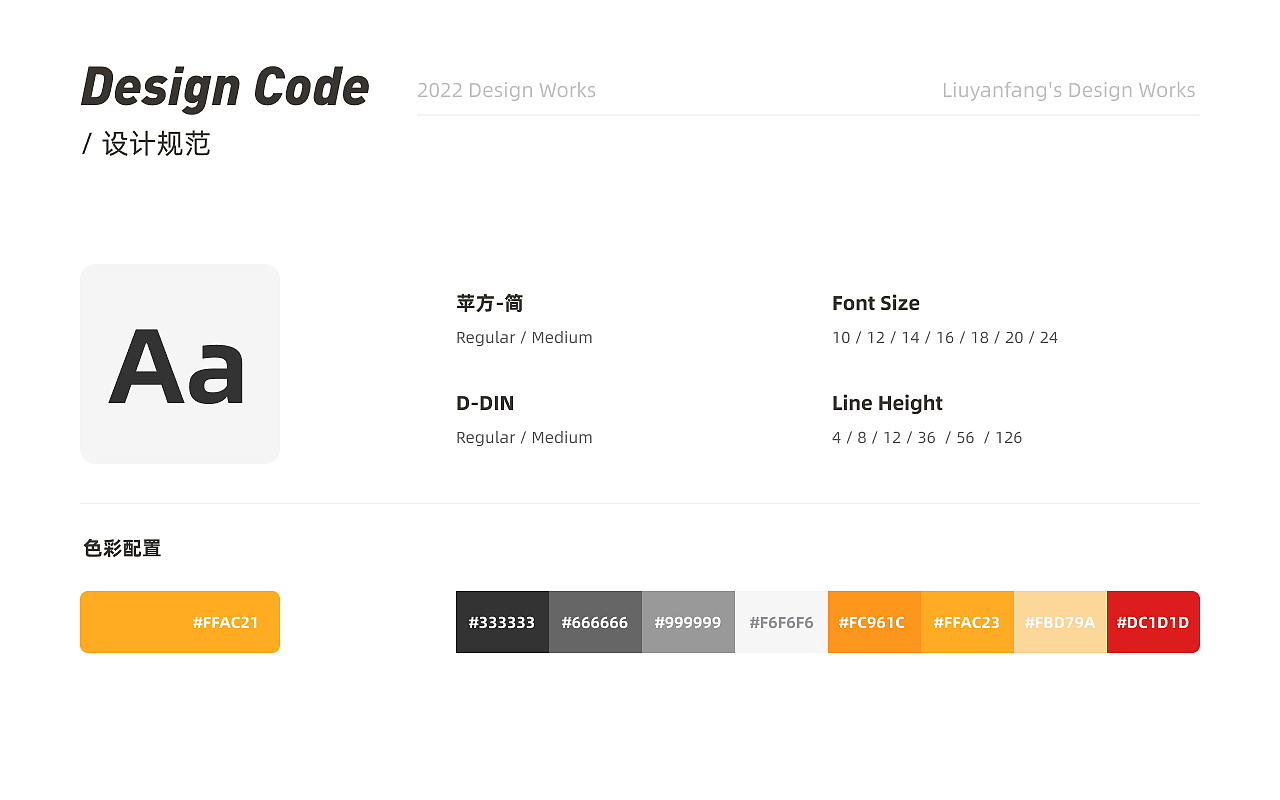Image resolution: width=1280 pixels, height=800 pixels.
Task: Select the 设计规范 subtitle text
Action: [156, 143]
